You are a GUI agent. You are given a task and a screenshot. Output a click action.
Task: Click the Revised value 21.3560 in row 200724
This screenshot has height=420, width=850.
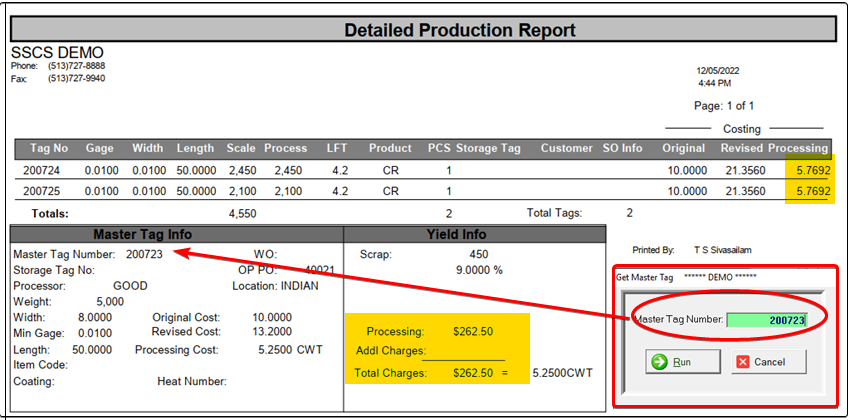[745, 171]
